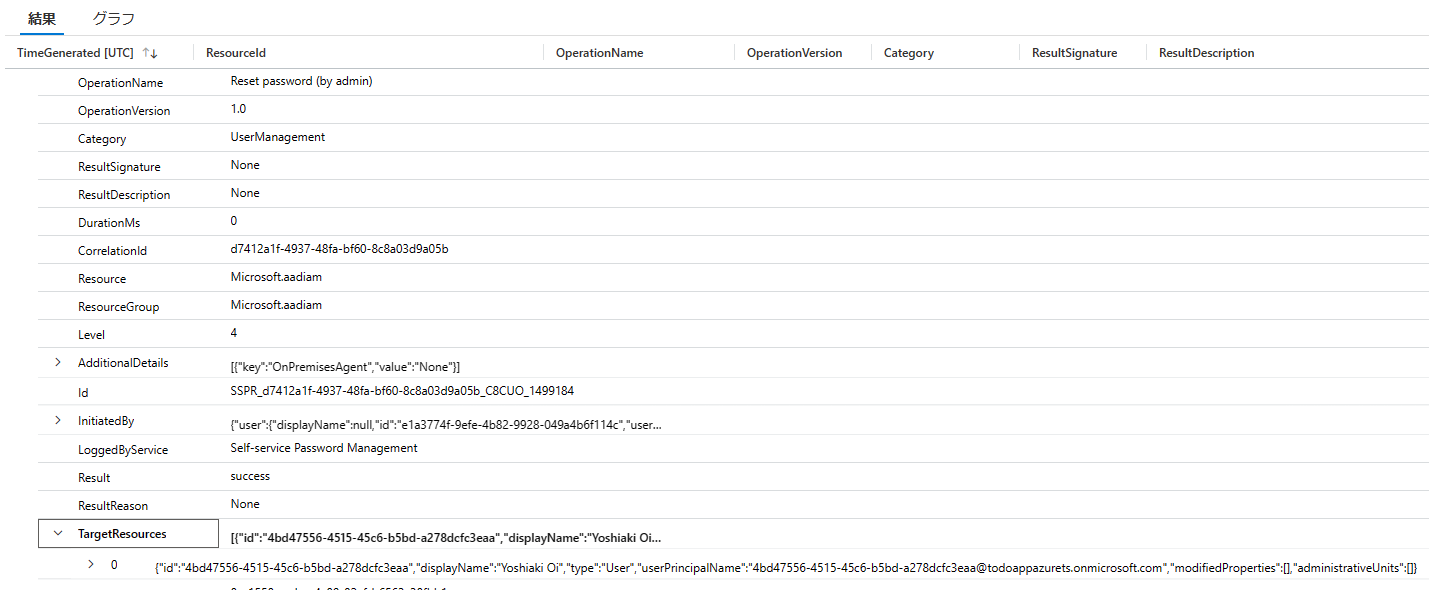Image resolution: width=1429 pixels, height=590 pixels.
Task: Click the InitiatedBy field label
Action: [106, 420]
